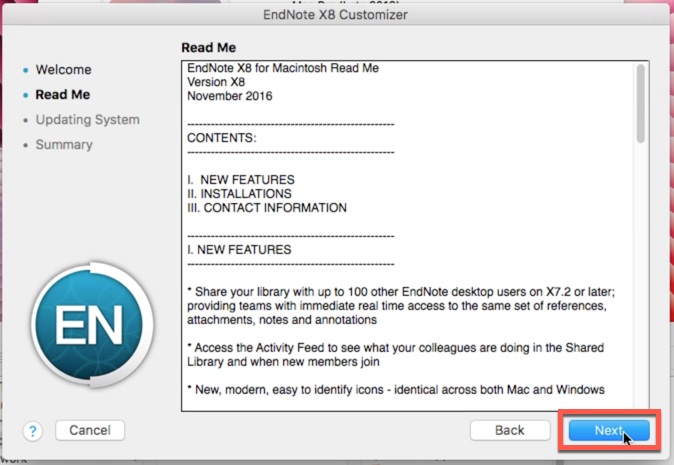Click the 'CONTENTS:' heading

click(x=221, y=138)
